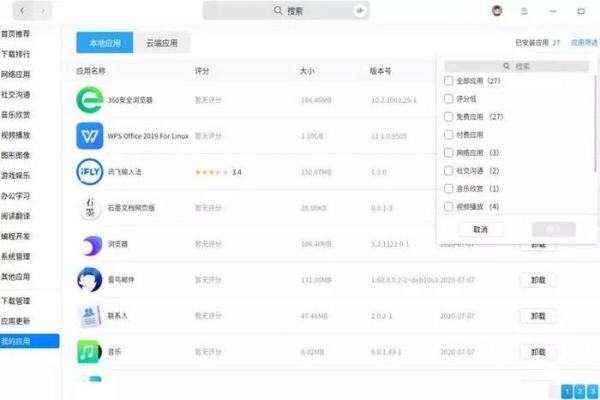Tick the 付费应用 filter checkbox
Screen dimensions: 600x400
pos(447,134)
